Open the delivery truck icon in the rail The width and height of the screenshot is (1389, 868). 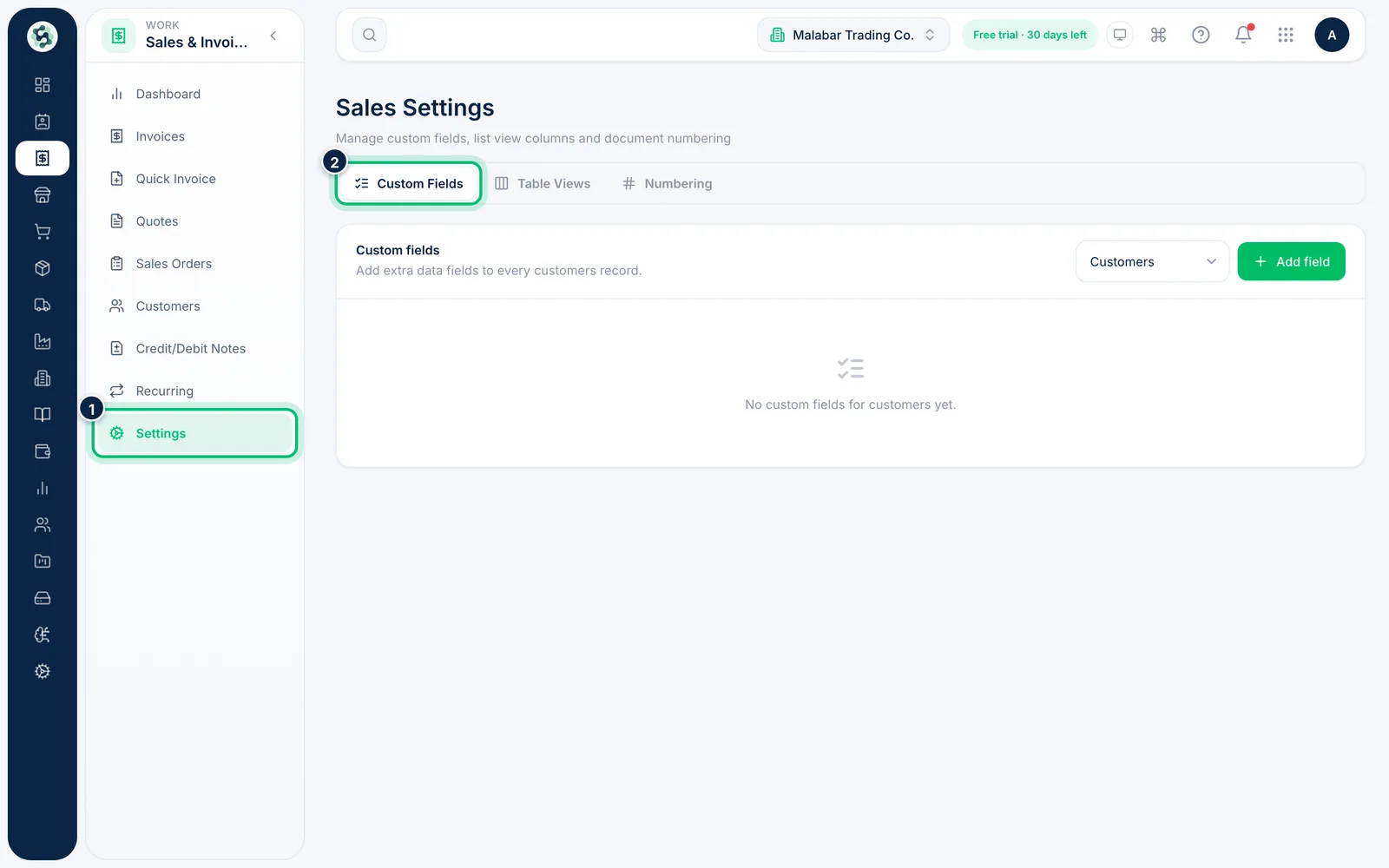point(42,305)
